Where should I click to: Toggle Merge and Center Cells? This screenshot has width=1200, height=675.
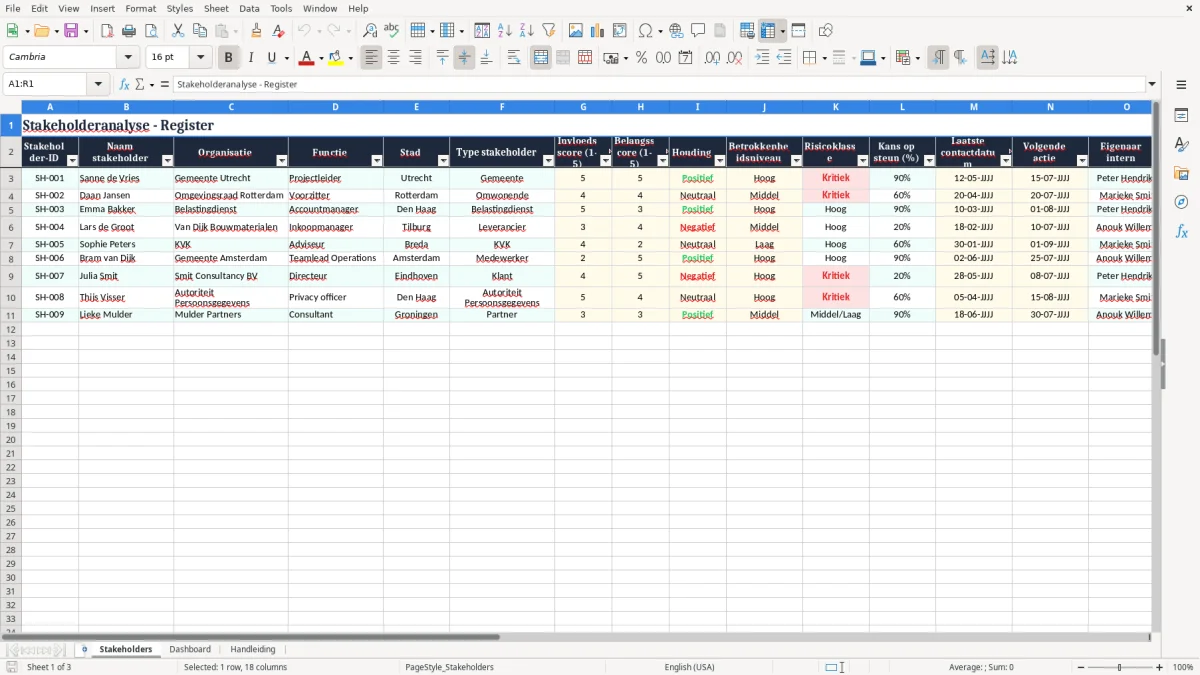coord(541,58)
